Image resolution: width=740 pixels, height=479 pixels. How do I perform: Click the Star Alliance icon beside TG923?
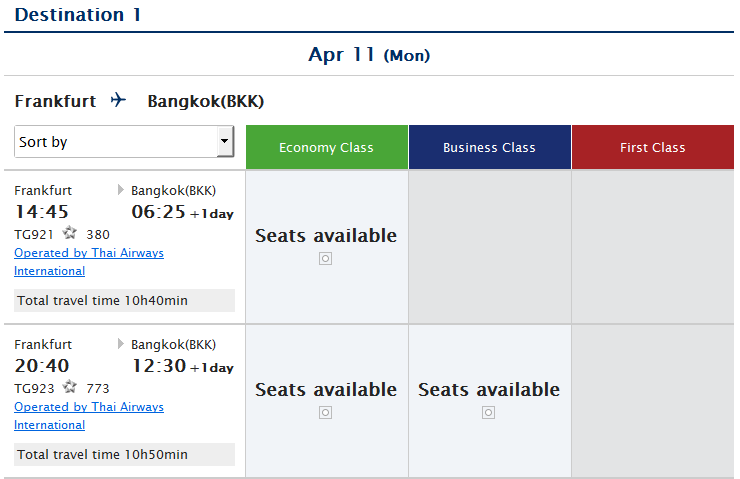pyautogui.click(x=70, y=388)
